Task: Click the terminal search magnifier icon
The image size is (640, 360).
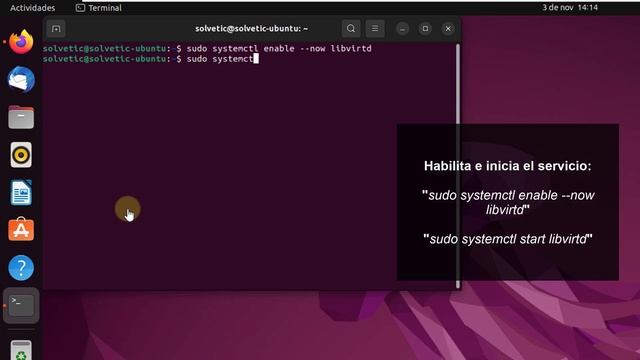Action: coord(351,29)
